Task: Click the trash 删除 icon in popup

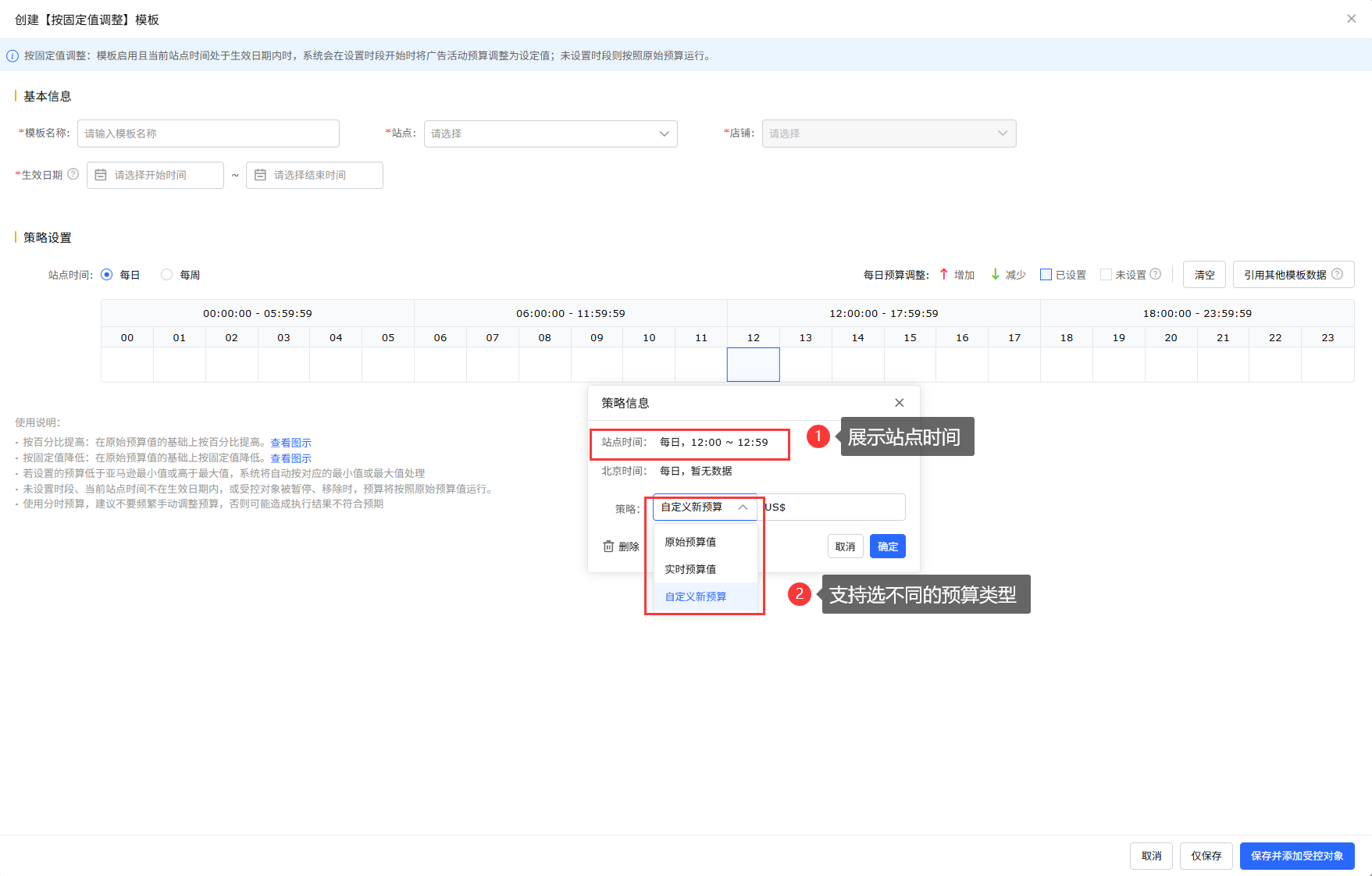Action: click(x=608, y=547)
